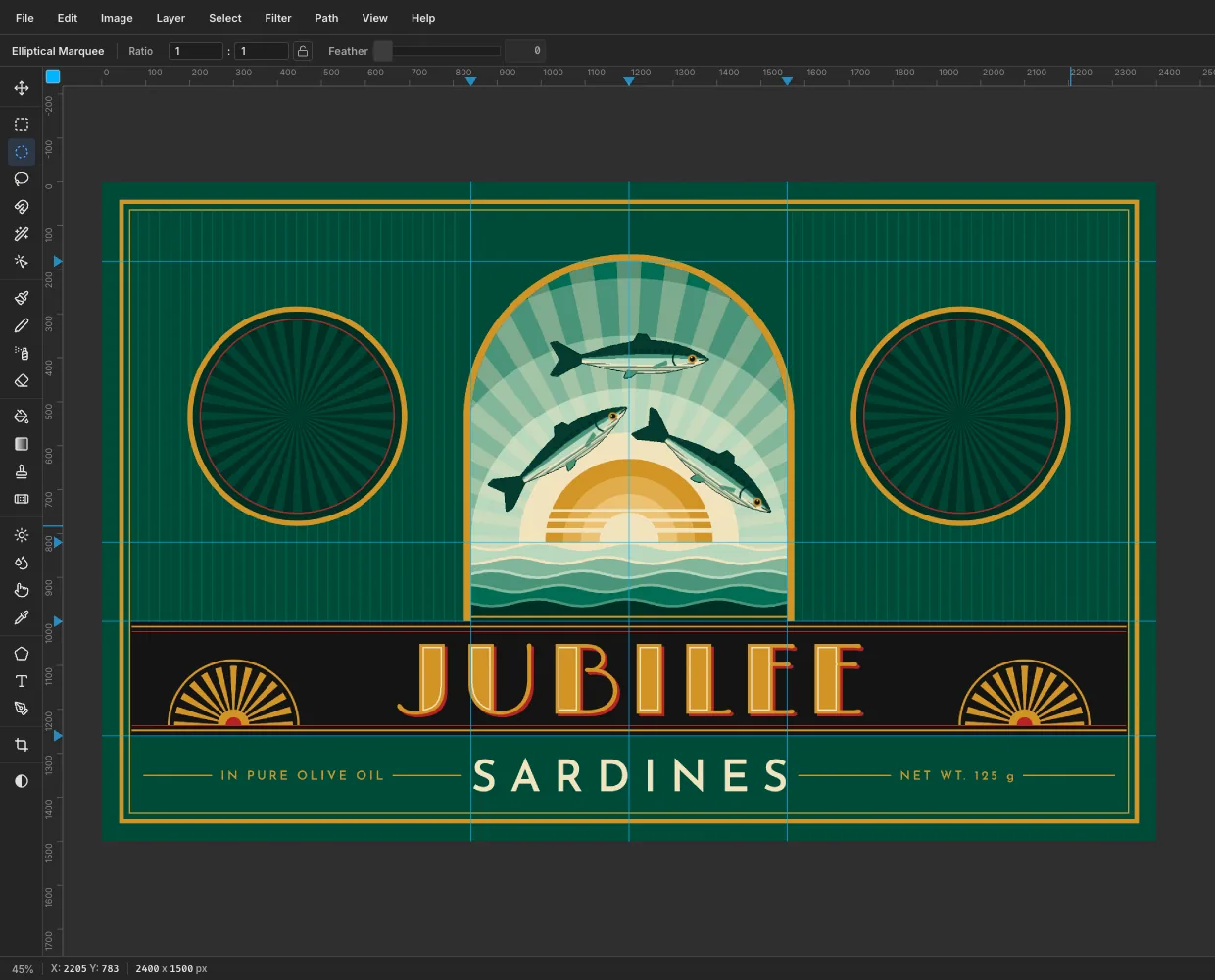Open the Image menu
This screenshot has width=1215, height=980.
(117, 18)
